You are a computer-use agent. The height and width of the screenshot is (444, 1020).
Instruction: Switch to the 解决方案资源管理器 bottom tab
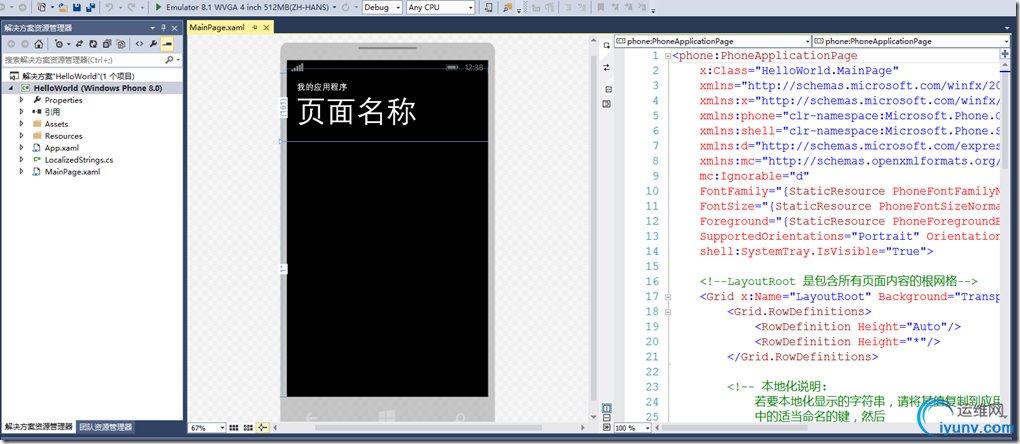[x=39, y=427]
